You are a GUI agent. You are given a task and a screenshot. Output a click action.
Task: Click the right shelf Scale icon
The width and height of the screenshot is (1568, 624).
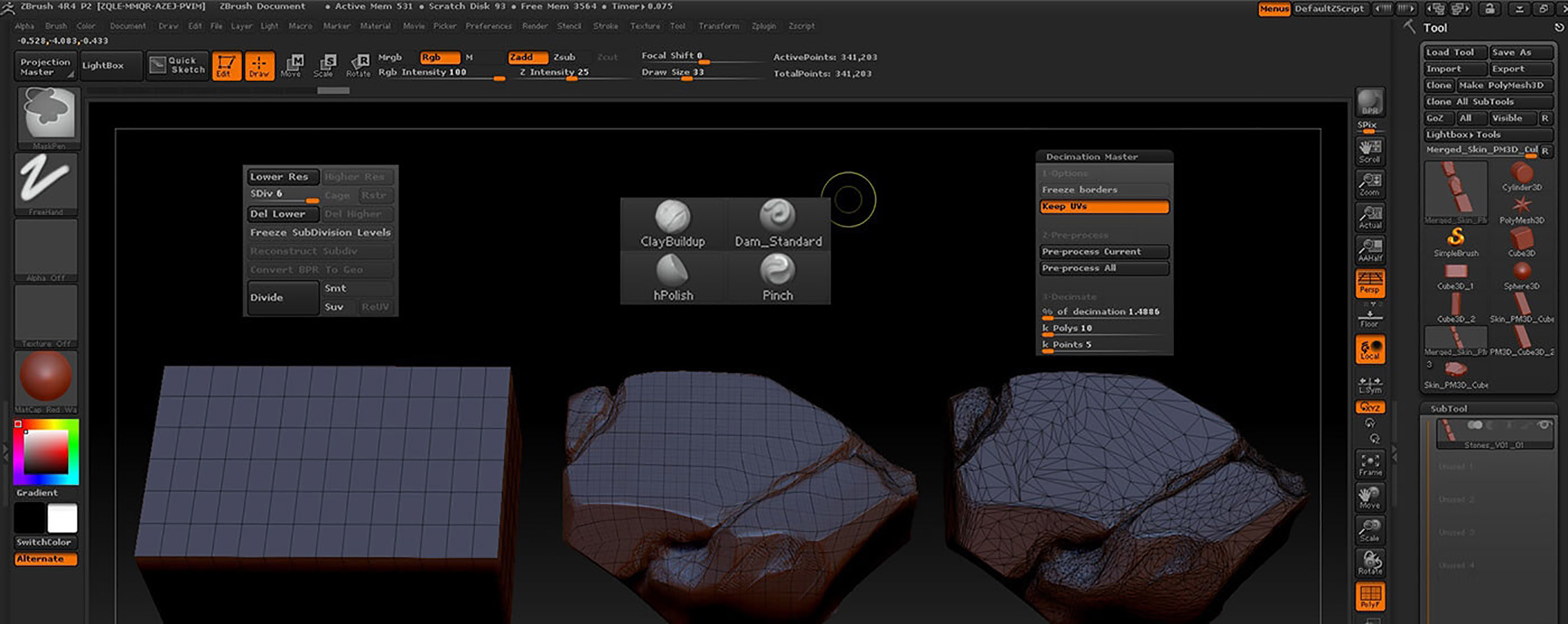[x=1370, y=530]
